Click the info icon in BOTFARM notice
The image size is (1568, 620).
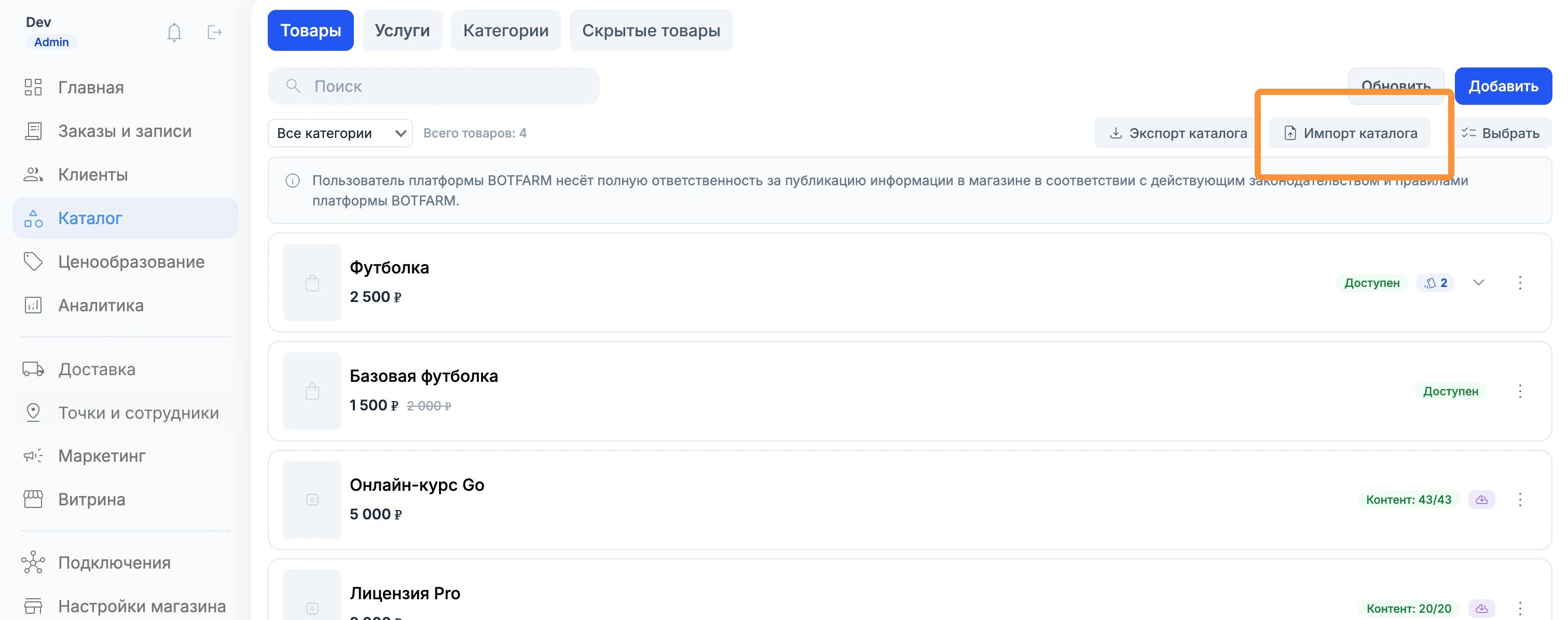click(x=293, y=181)
